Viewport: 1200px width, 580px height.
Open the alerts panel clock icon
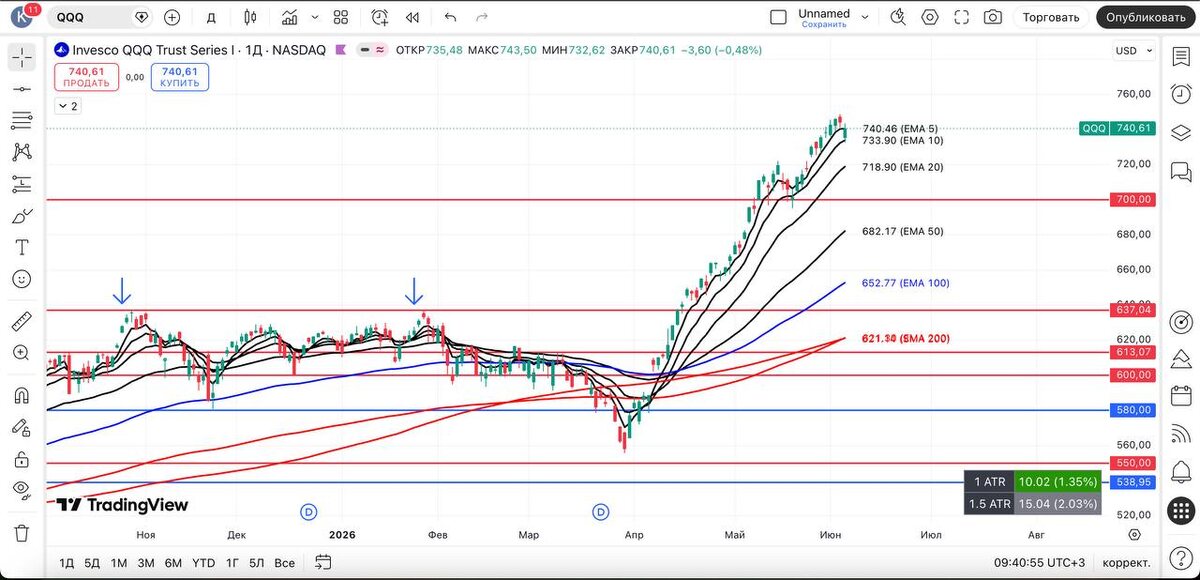pyautogui.click(x=1181, y=94)
